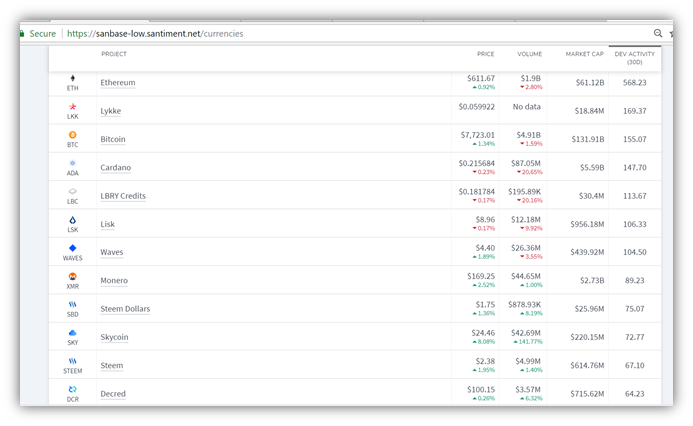Sort by the Market Cap header

pos(584,54)
